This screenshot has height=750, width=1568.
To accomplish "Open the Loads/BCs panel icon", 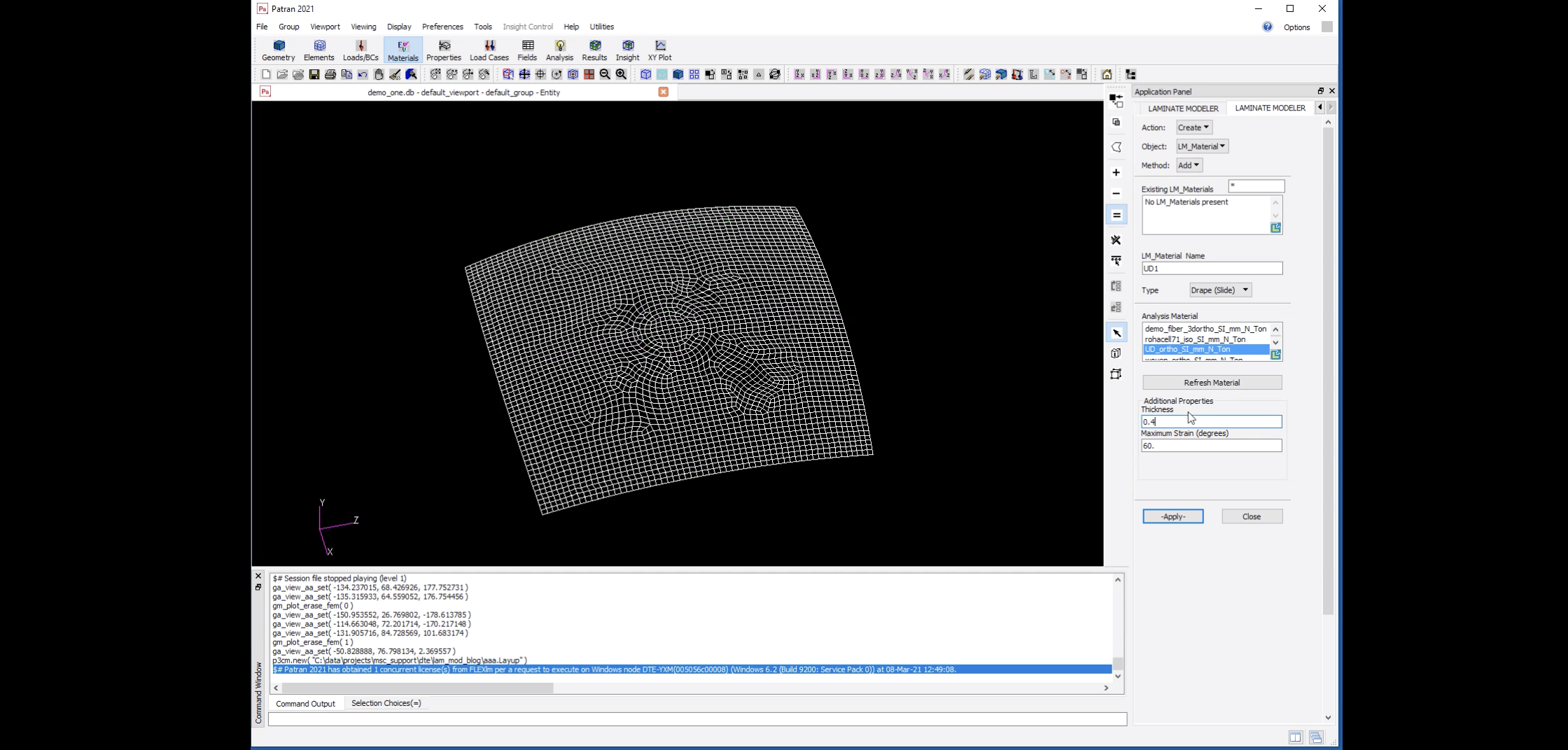I will tap(360, 49).
